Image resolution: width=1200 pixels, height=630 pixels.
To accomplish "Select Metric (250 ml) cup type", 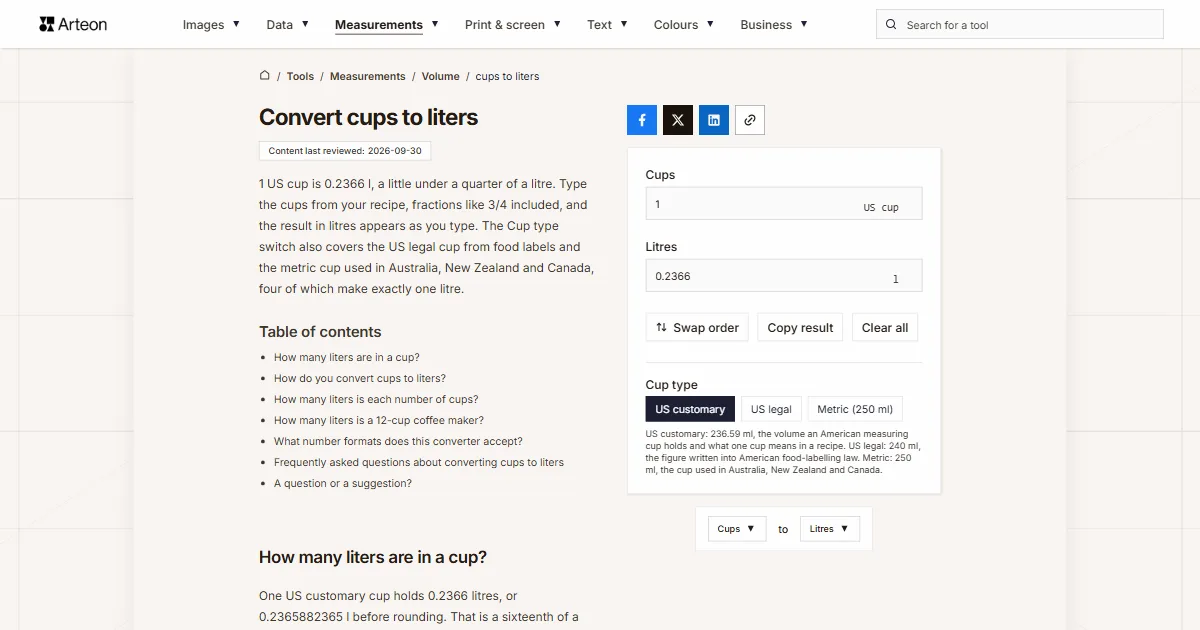I will [855, 409].
